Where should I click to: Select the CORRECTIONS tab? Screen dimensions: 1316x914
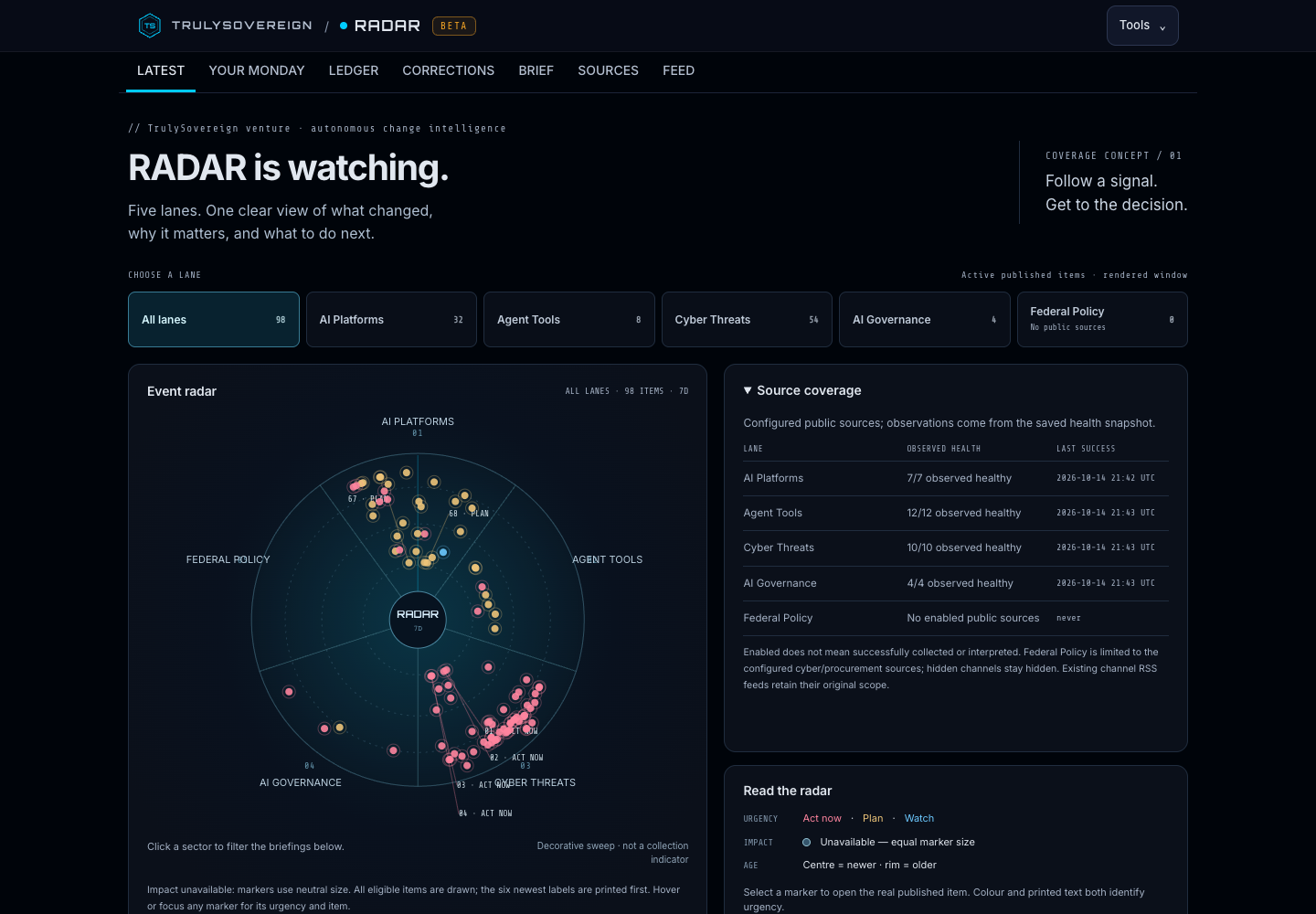[x=449, y=70]
